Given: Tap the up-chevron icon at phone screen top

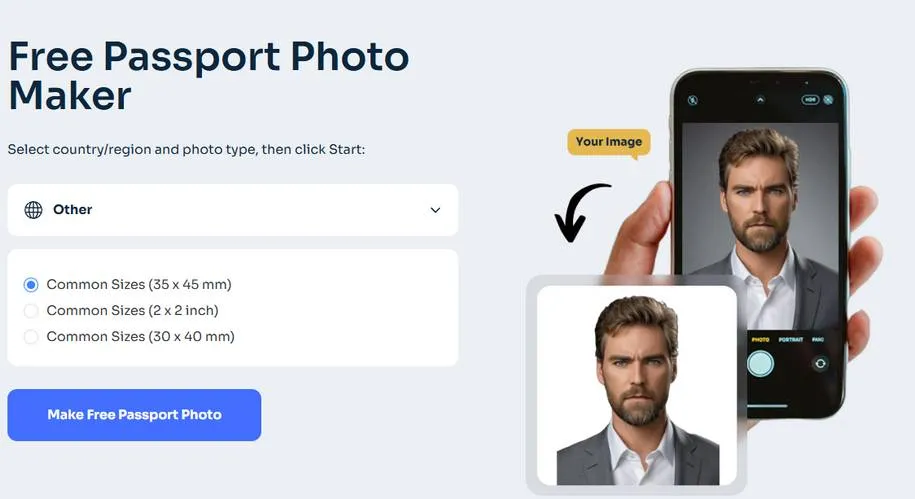Looking at the screenshot, I should click(760, 100).
